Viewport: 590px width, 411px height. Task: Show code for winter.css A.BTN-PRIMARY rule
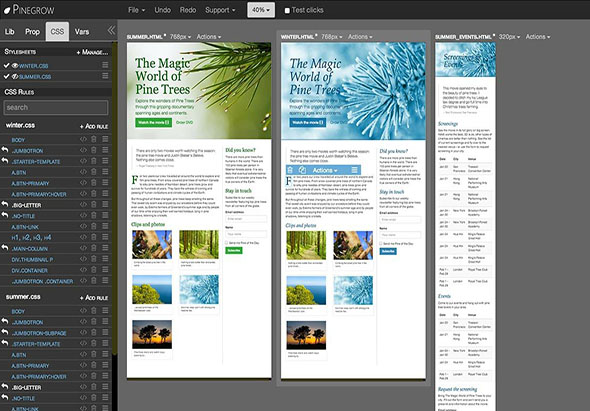83,183
